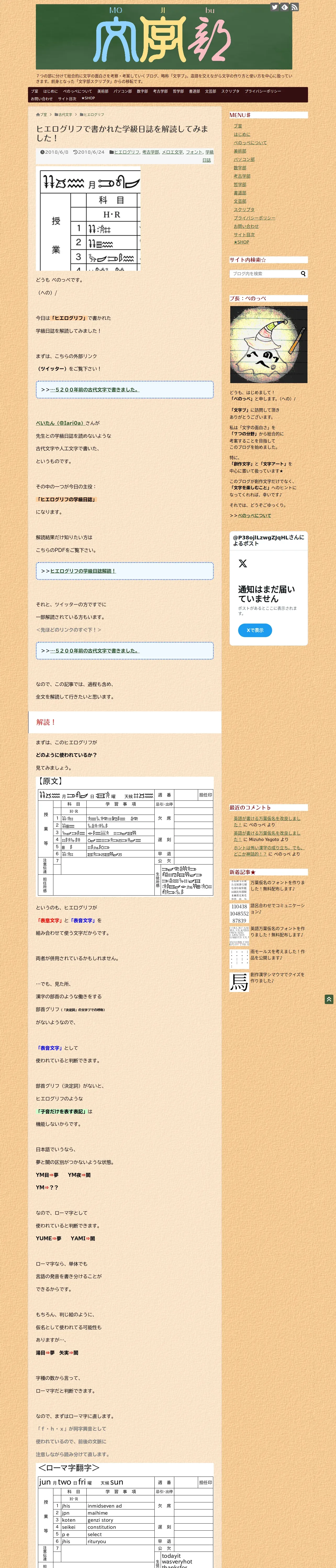Open sidebar menu link プライバシーポリシー
The width and height of the screenshot is (336, 1568).
tap(254, 218)
